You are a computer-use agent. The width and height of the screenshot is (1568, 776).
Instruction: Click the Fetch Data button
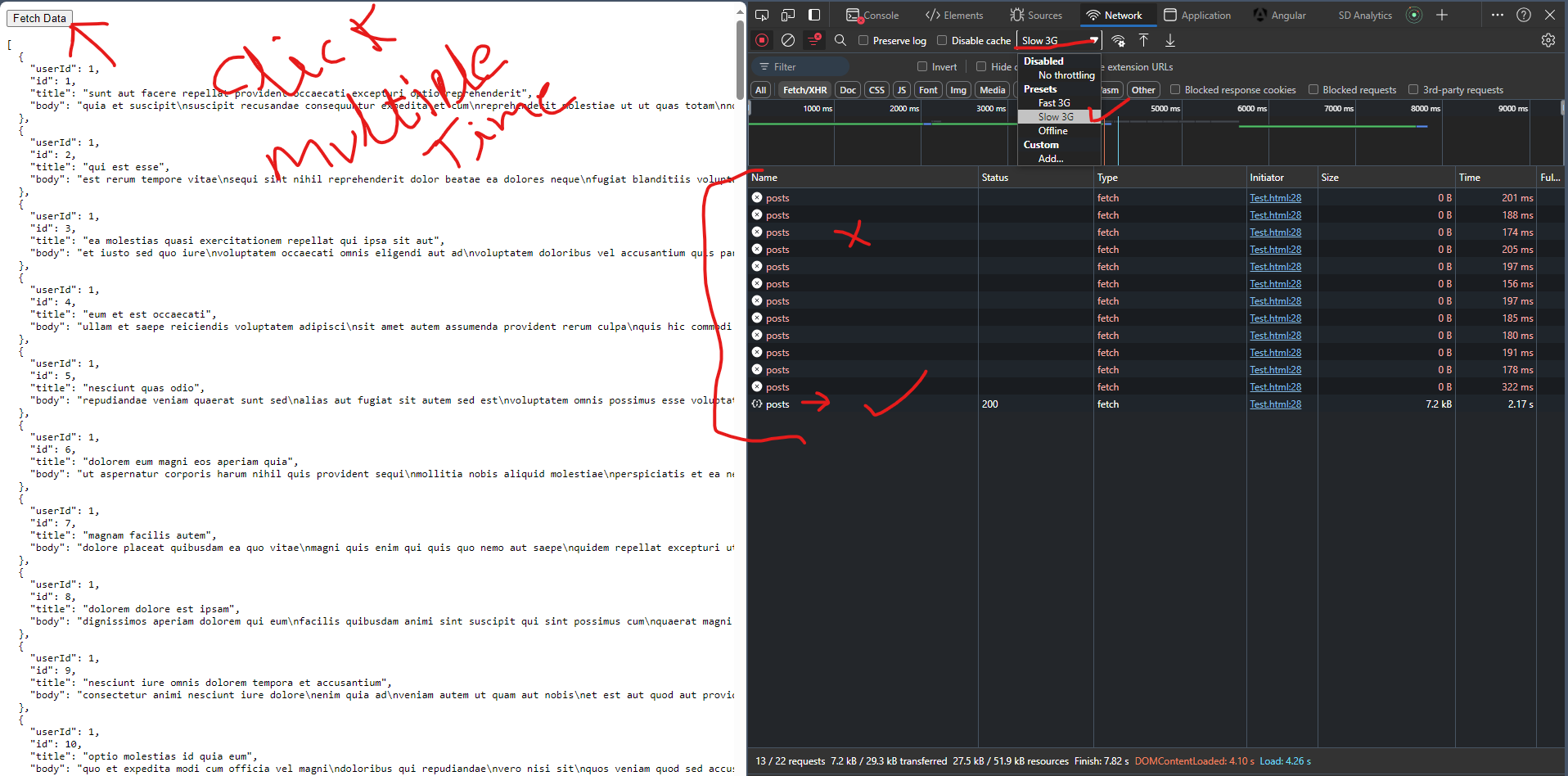tap(39, 18)
